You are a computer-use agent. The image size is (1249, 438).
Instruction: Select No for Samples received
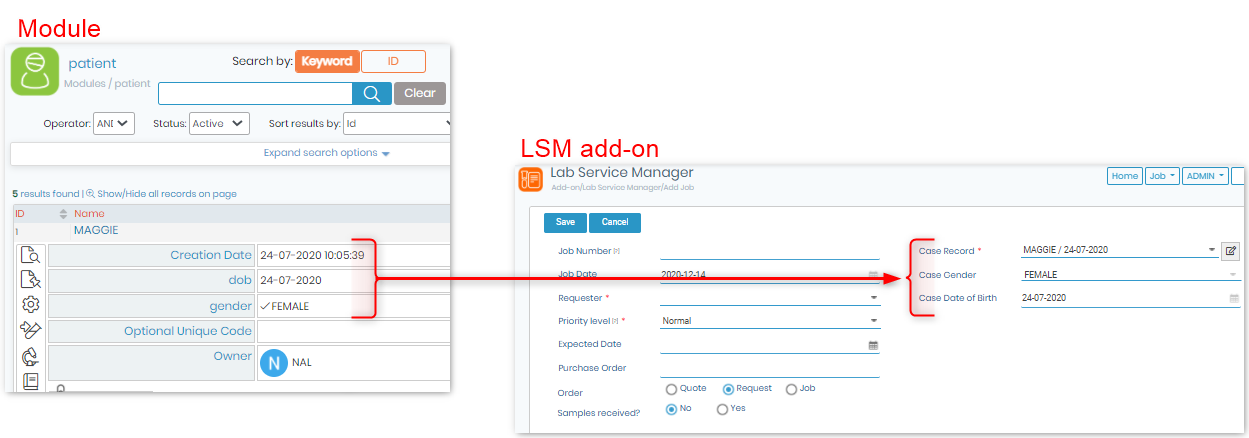[x=671, y=409]
